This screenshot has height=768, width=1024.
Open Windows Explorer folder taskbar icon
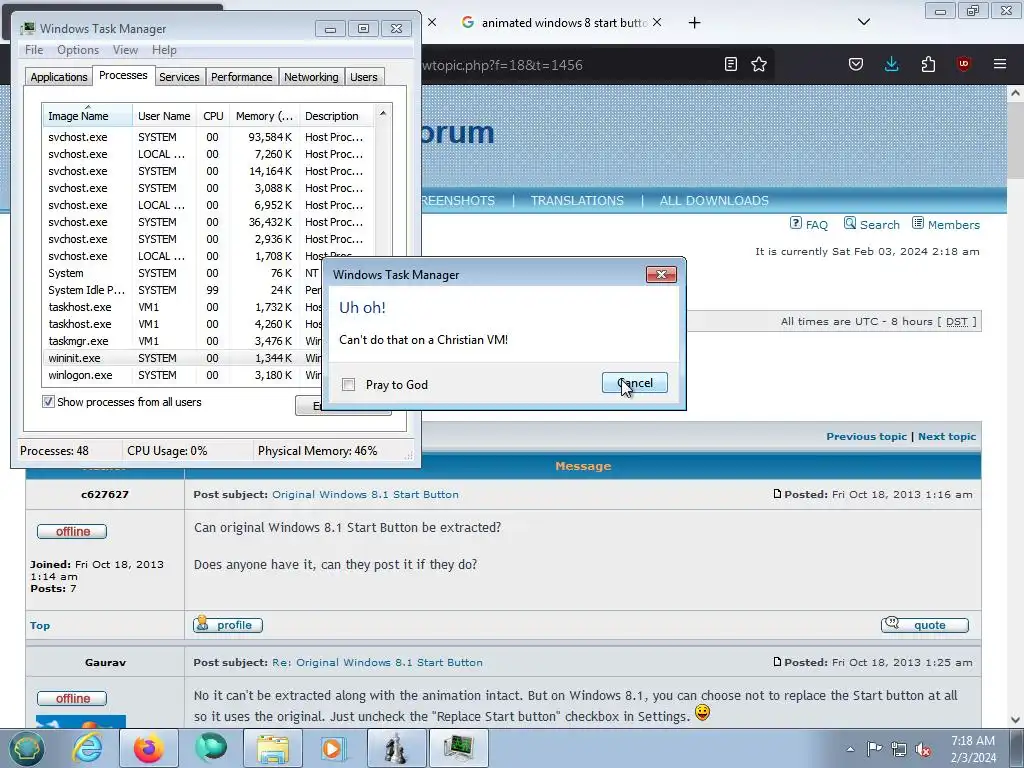pyautogui.click(x=272, y=748)
